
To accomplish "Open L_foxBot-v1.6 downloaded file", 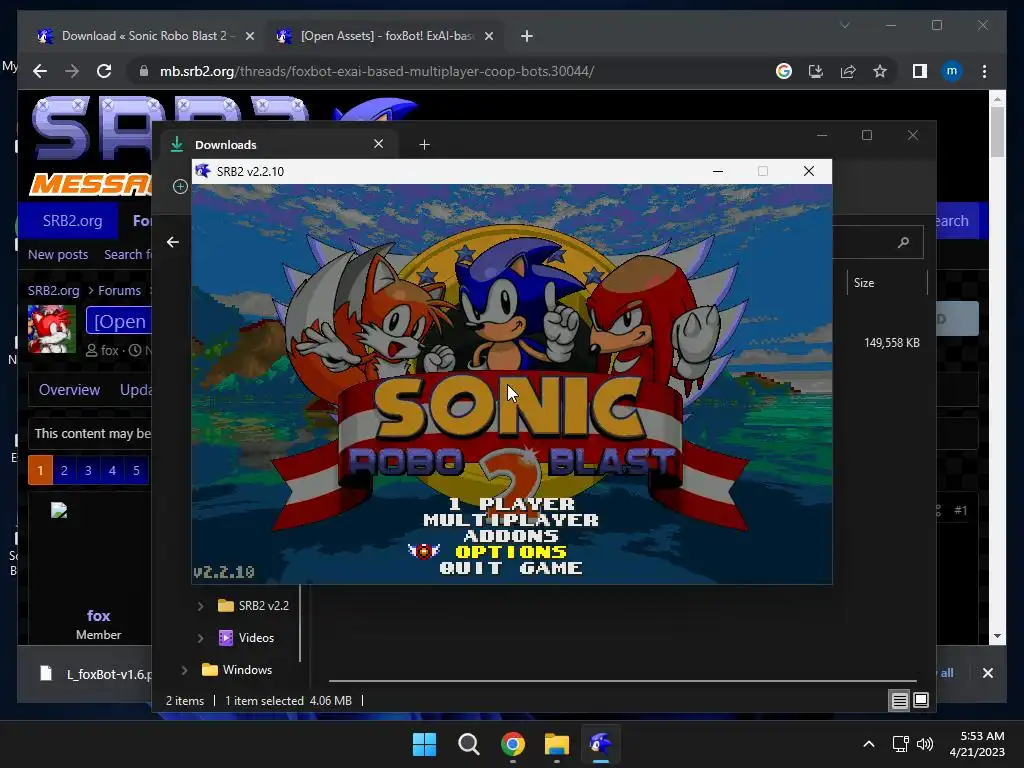I will (x=95, y=674).
